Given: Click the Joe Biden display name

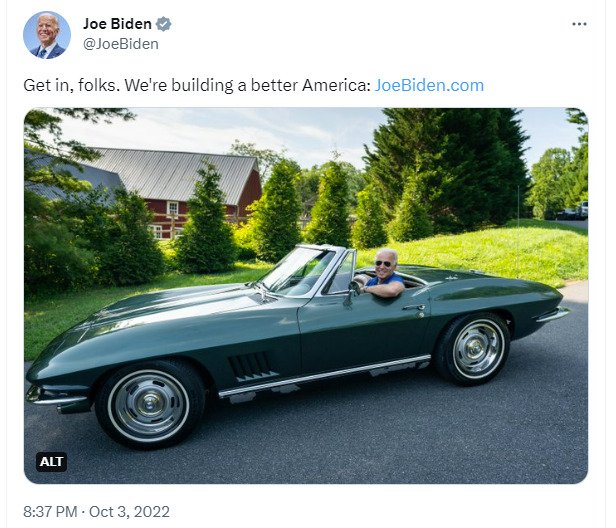Looking at the screenshot, I should coord(116,24).
